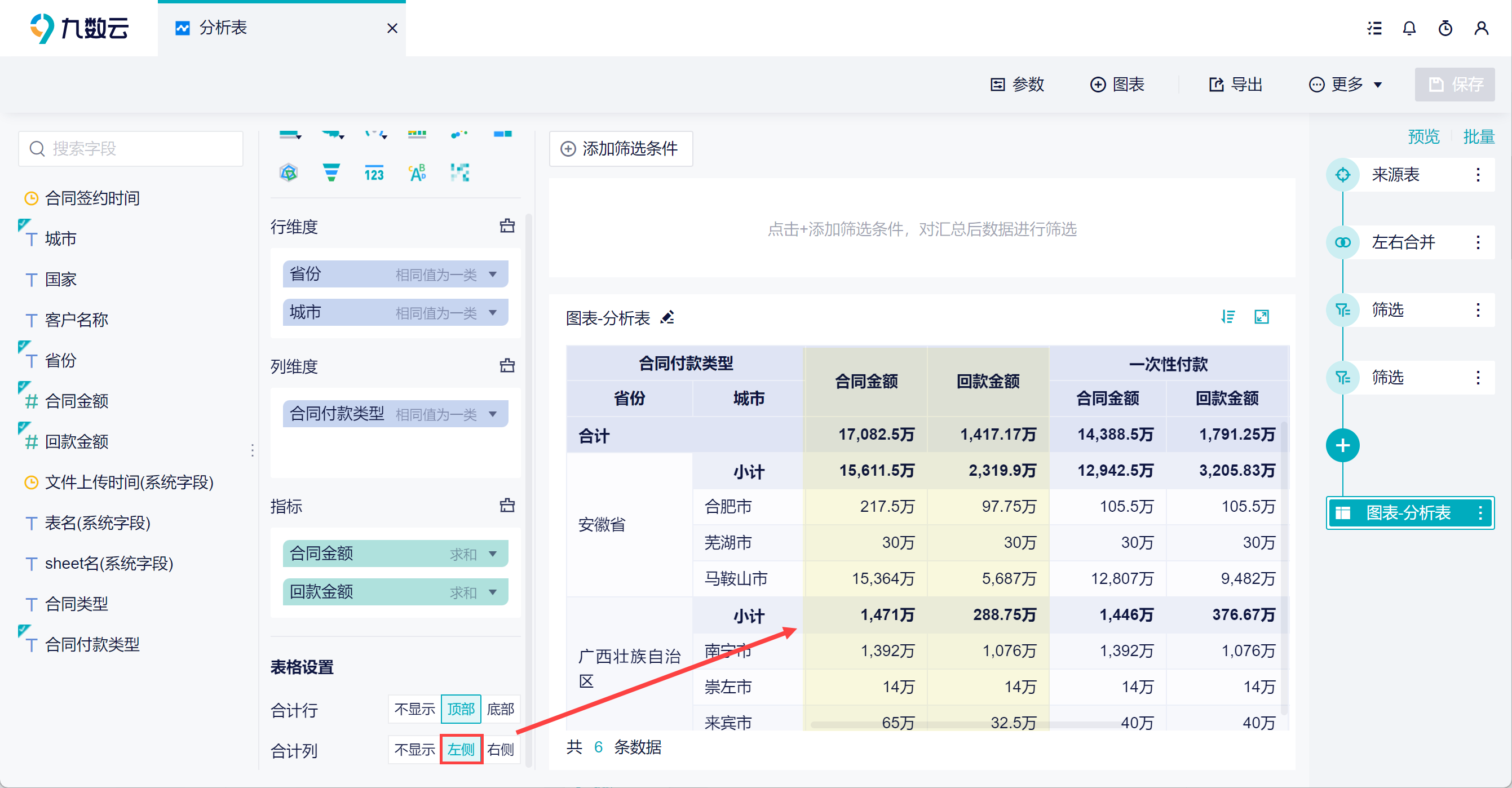
Task: Focus the 搜索字段 search box
Action: click(x=131, y=148)
